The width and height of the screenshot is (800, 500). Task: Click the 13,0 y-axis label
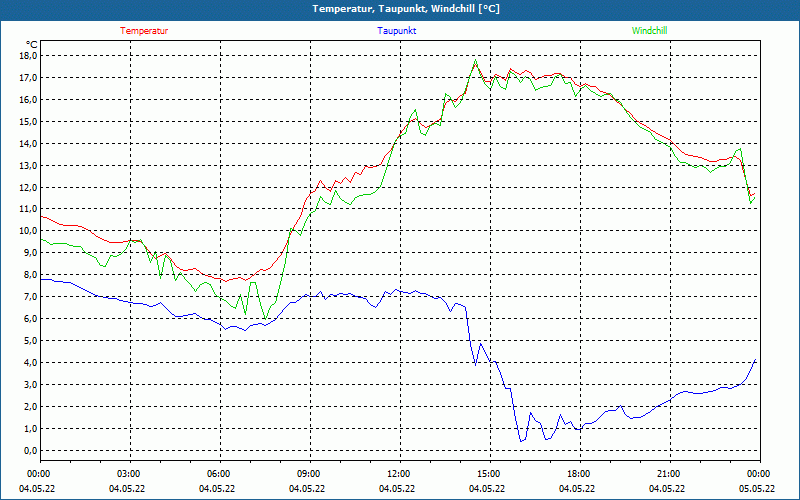pyautogui.click(x=28, y=165)
